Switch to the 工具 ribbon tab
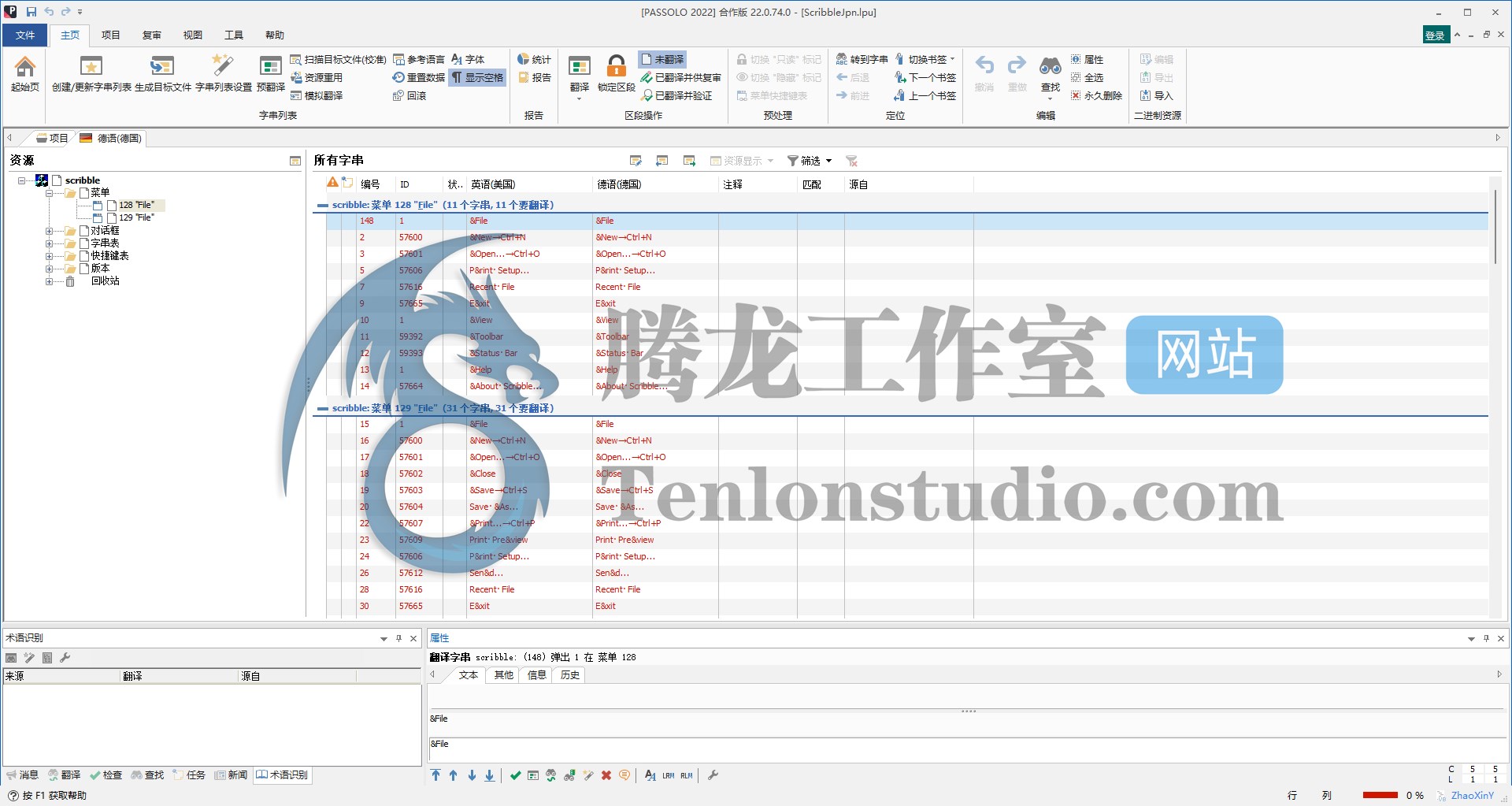The width and height of the screenshot is (1512, 806). point(233,35)
